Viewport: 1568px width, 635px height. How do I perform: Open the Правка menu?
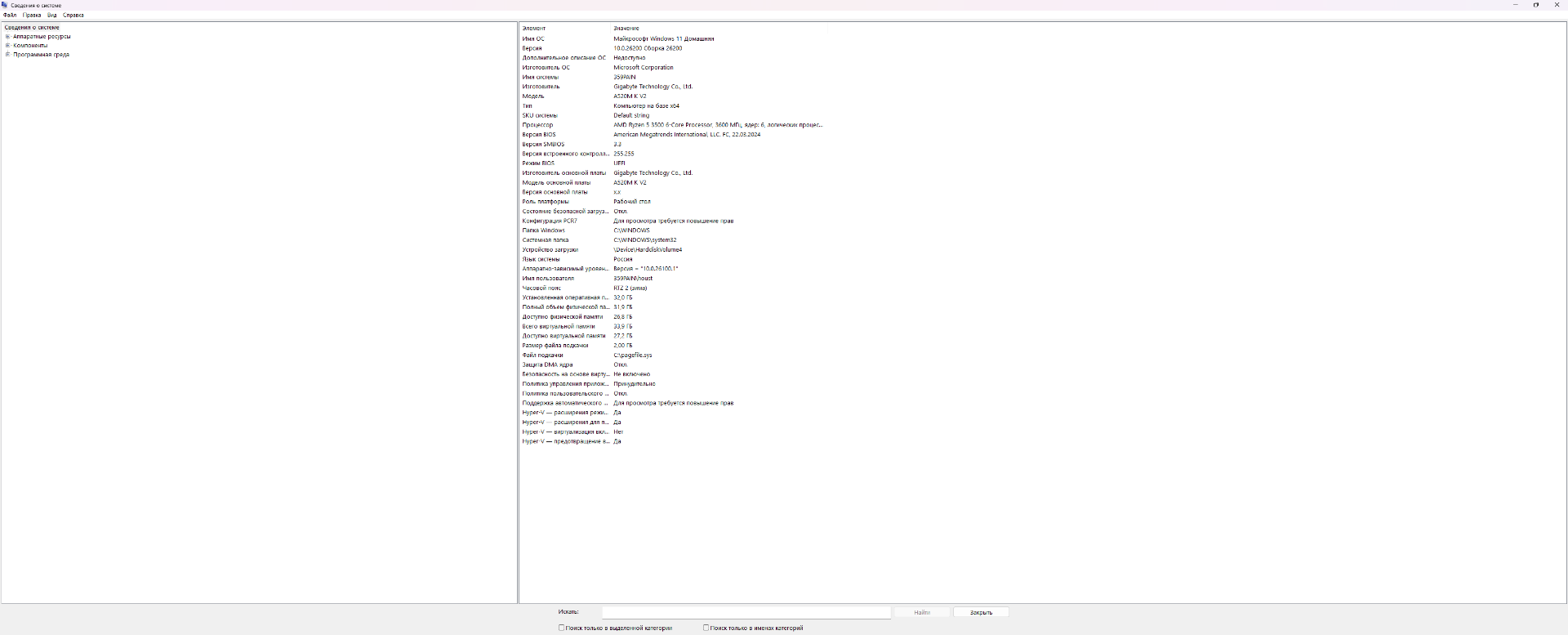[x=32, y=16]
